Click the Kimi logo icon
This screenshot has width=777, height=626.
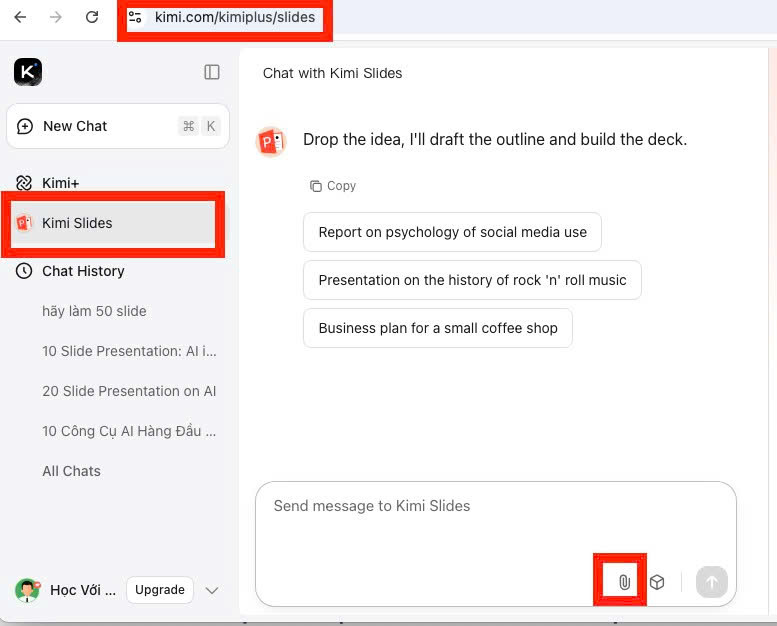(28, 72)
